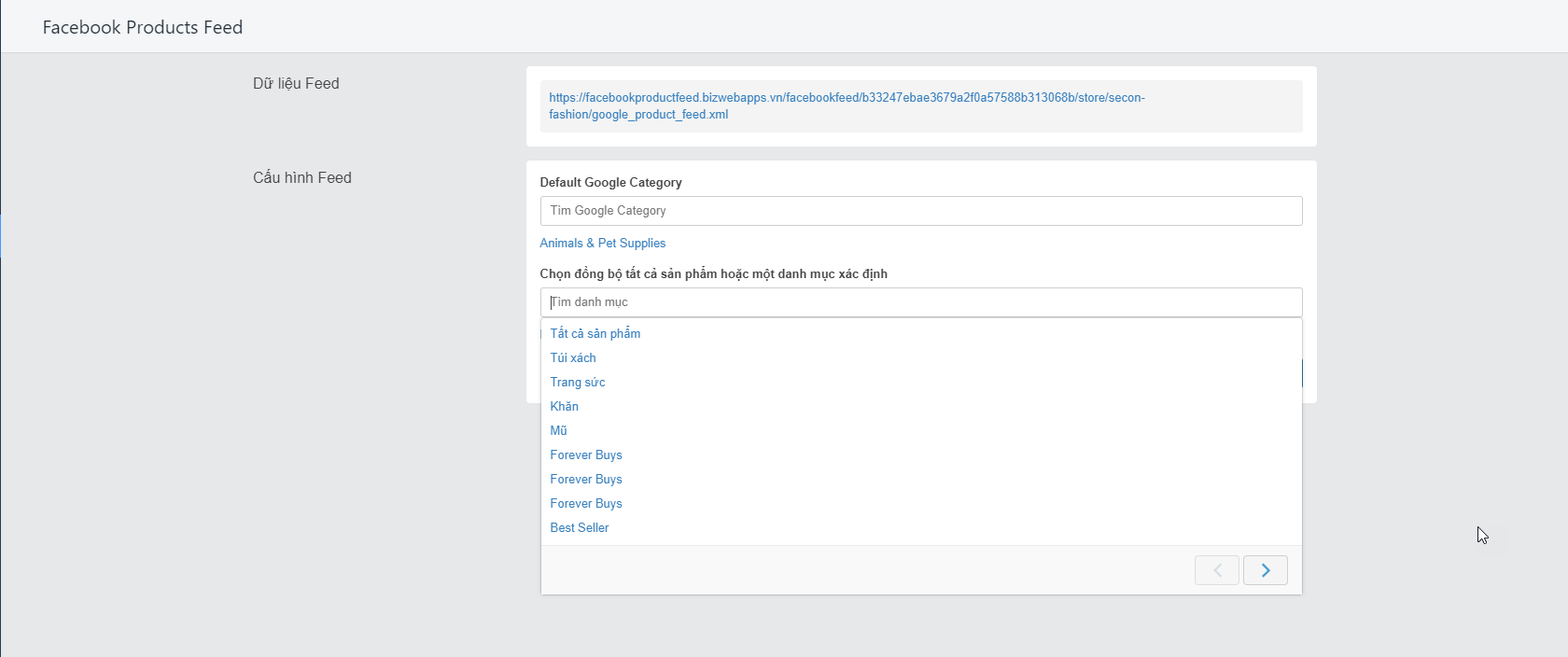Click the Dữ liệu Feed section label

click(x=296, y=83)
